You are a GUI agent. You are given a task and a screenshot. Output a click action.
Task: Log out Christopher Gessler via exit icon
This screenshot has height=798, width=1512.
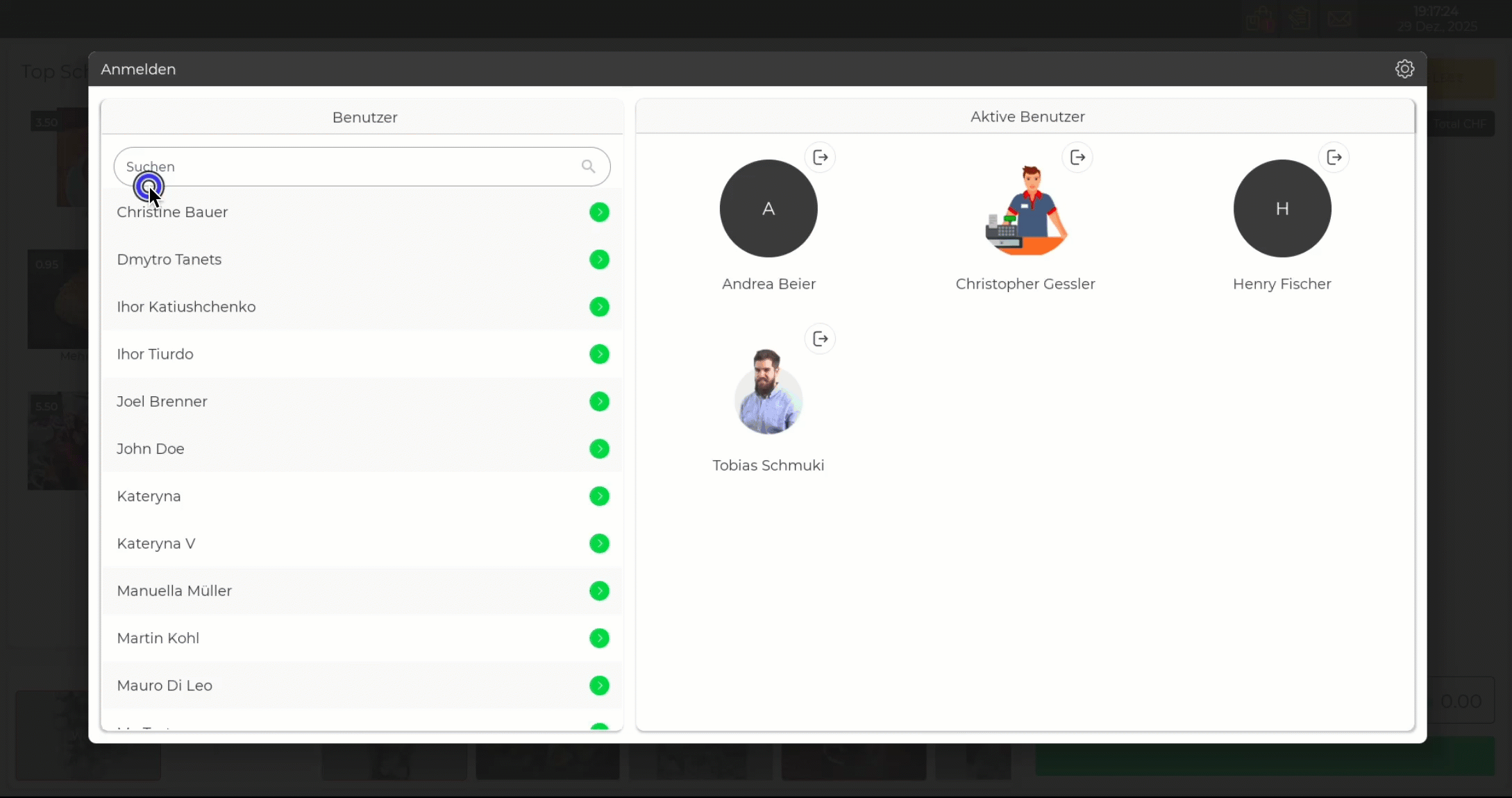coord(1077,158)
